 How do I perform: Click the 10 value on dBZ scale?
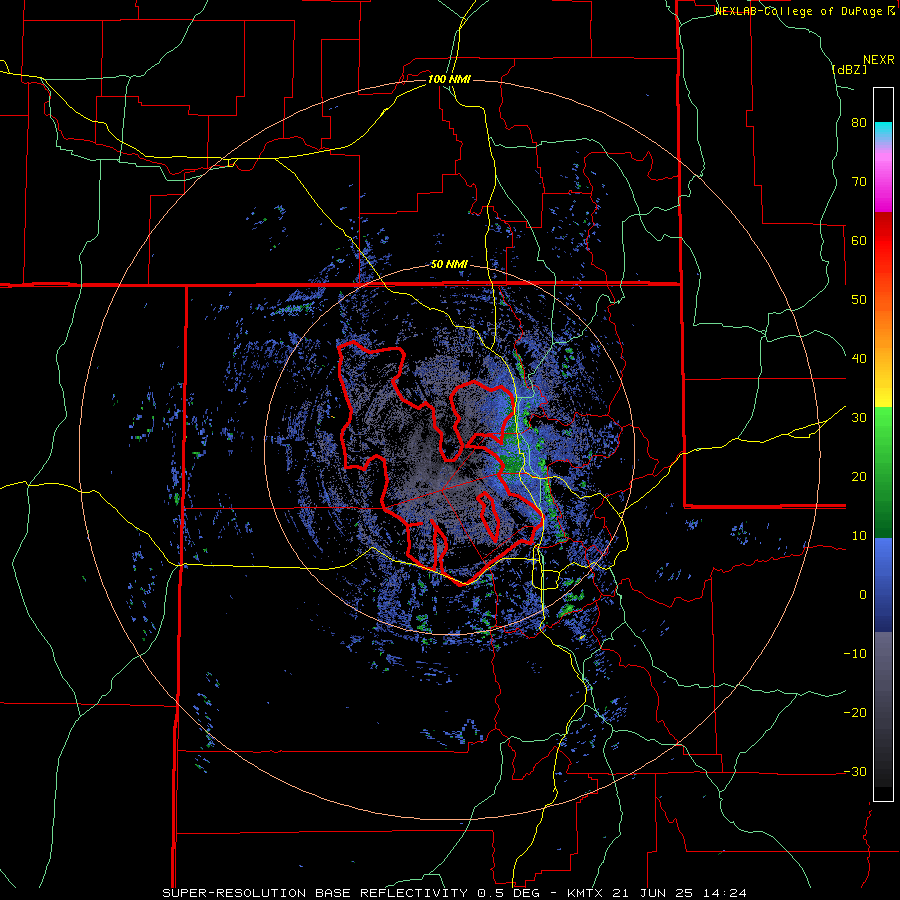859,536
